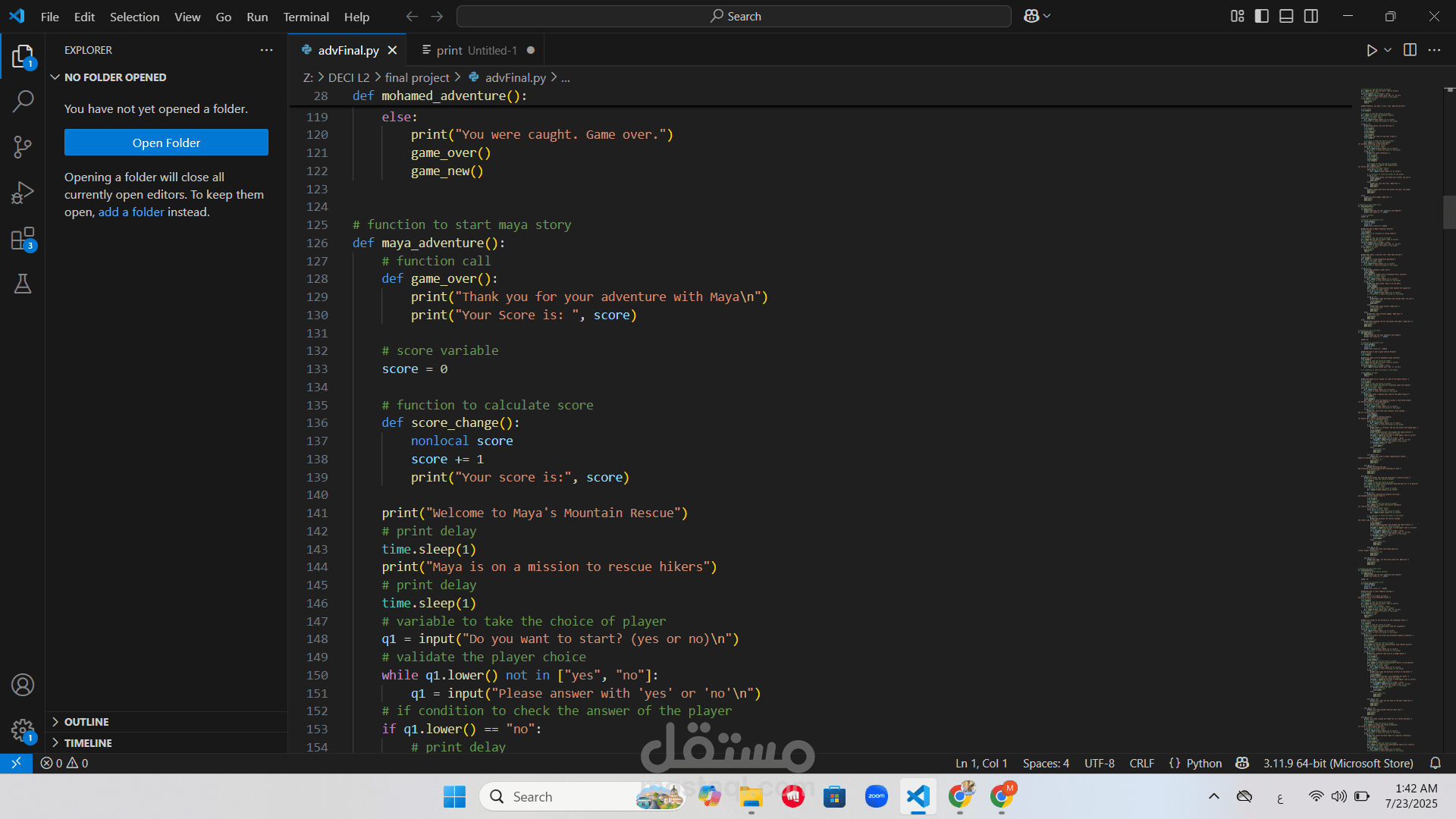This screenshot has height=819, width=1456.
Task: Split the editor to the right
Action: (x=1410, y=50)
